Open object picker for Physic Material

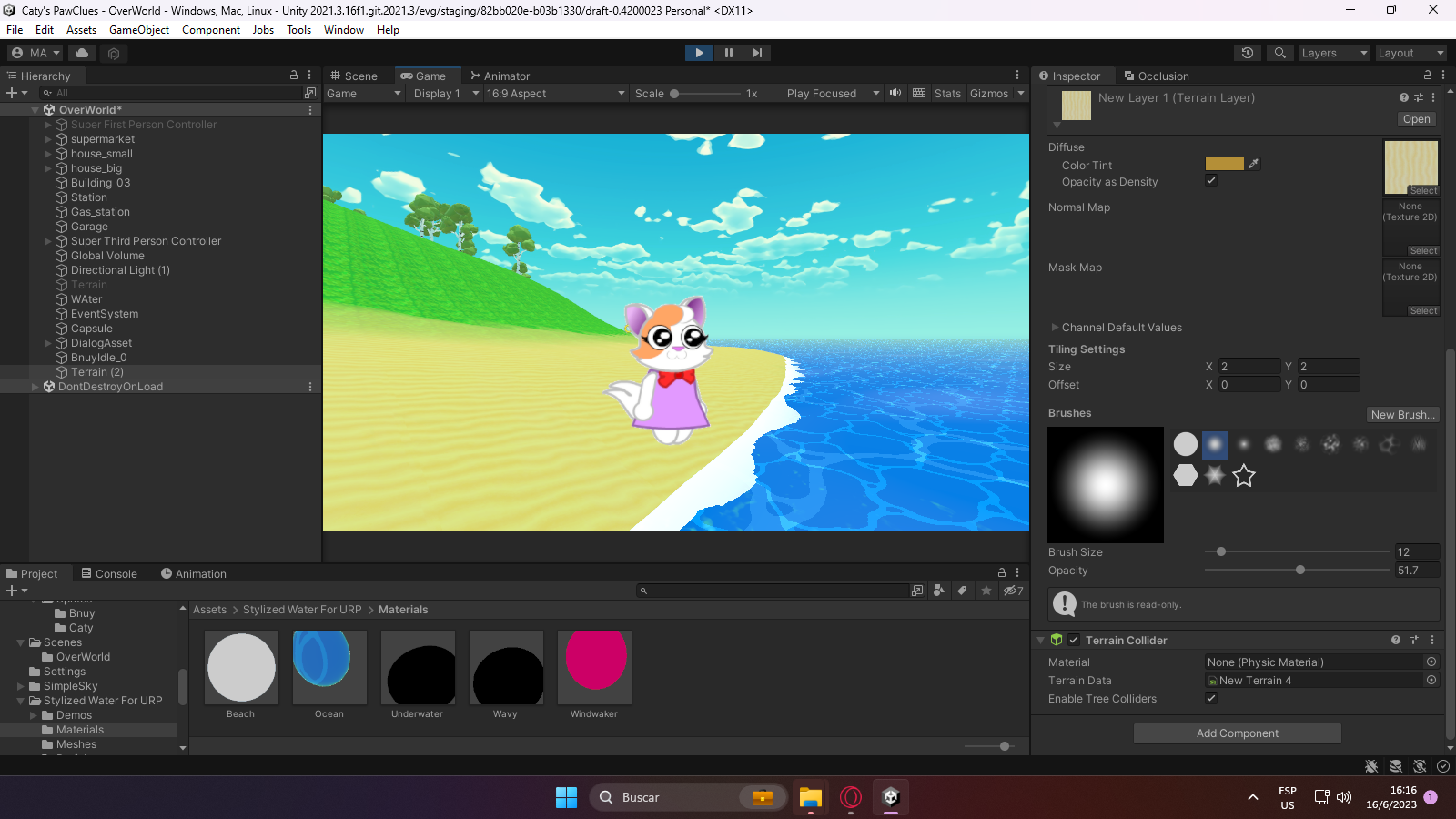pos(1431,662)
